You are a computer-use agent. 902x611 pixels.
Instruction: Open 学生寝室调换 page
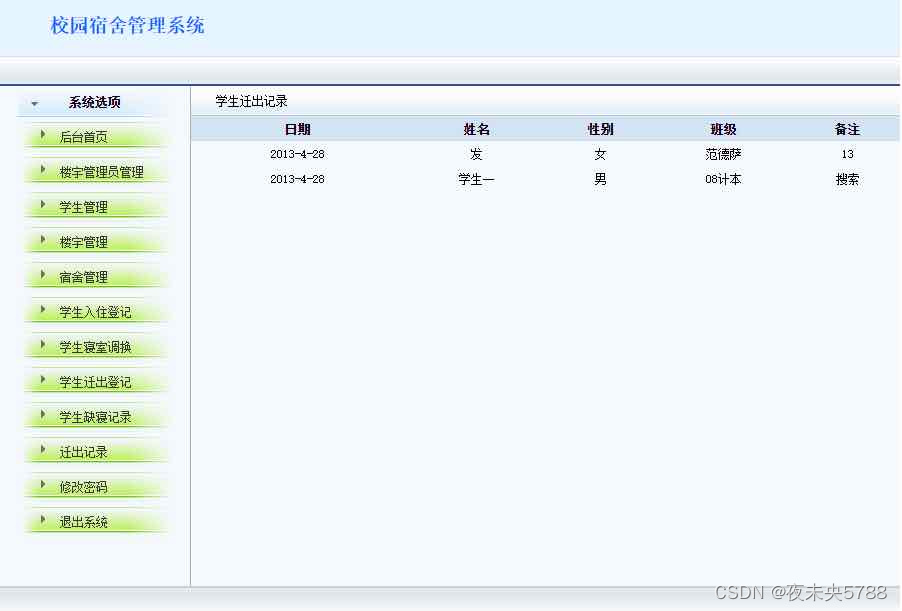(95, 347)
